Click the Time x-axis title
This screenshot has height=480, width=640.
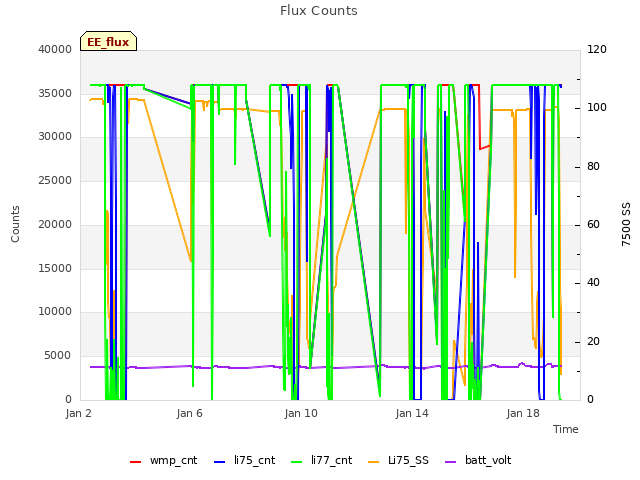[566, 429]
